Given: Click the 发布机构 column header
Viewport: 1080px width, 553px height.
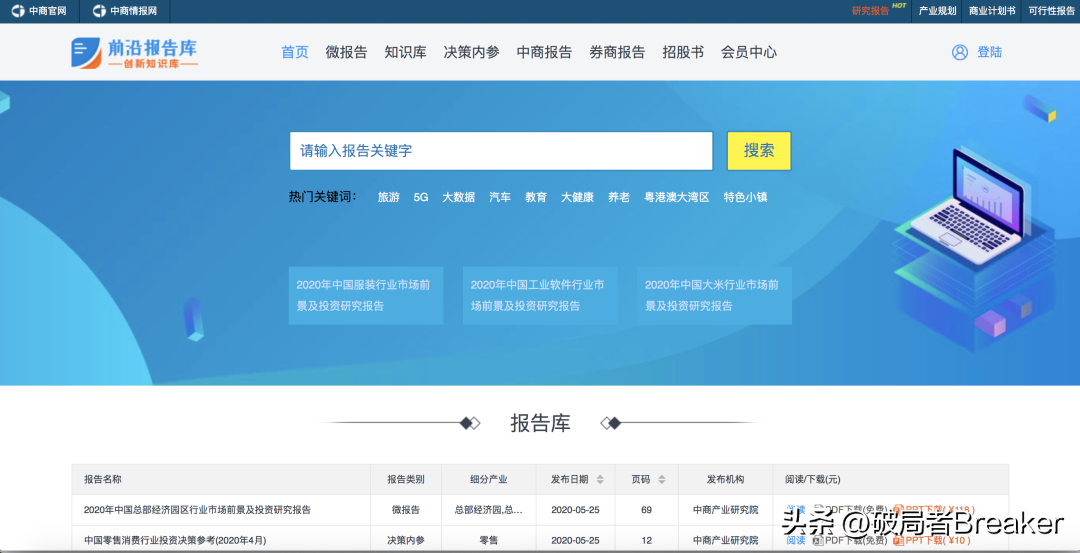Looking at the screenshot, I should [725, 479].
